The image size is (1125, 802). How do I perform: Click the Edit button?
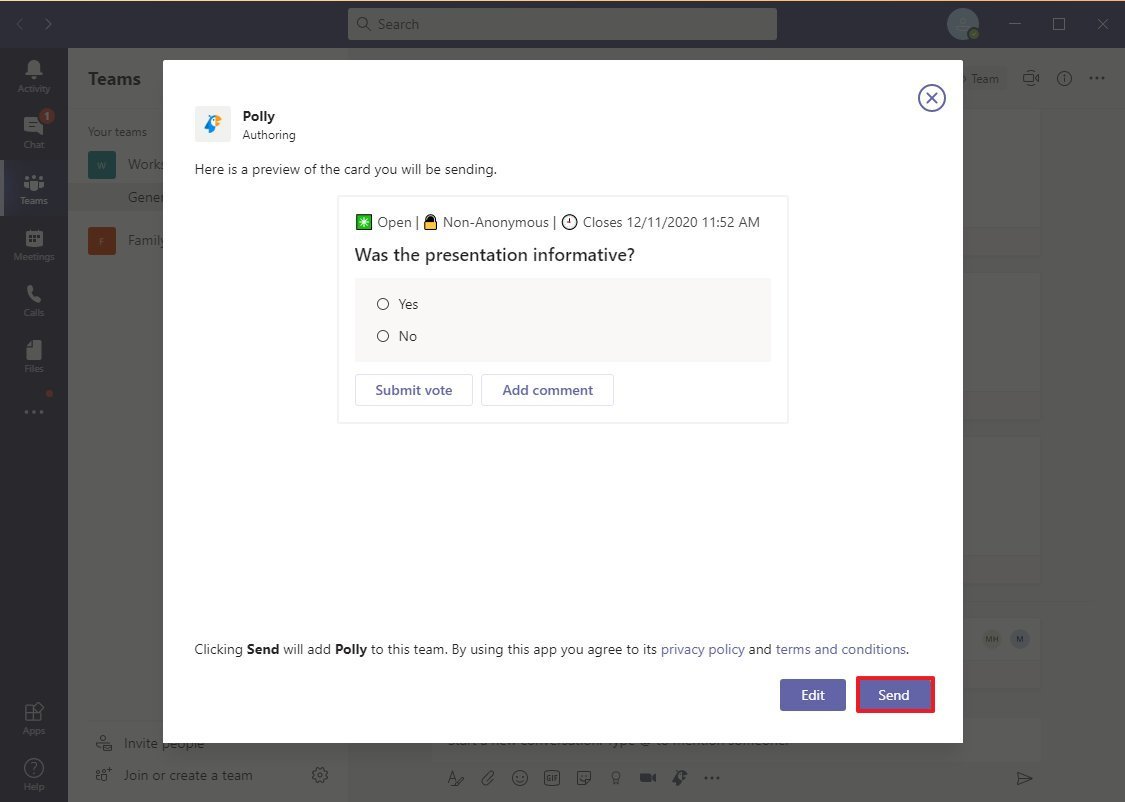click(x=813, y=695)
